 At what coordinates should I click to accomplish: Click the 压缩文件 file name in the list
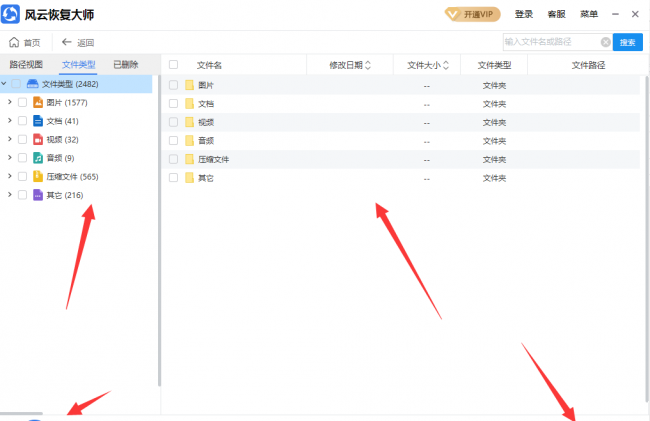213,160
